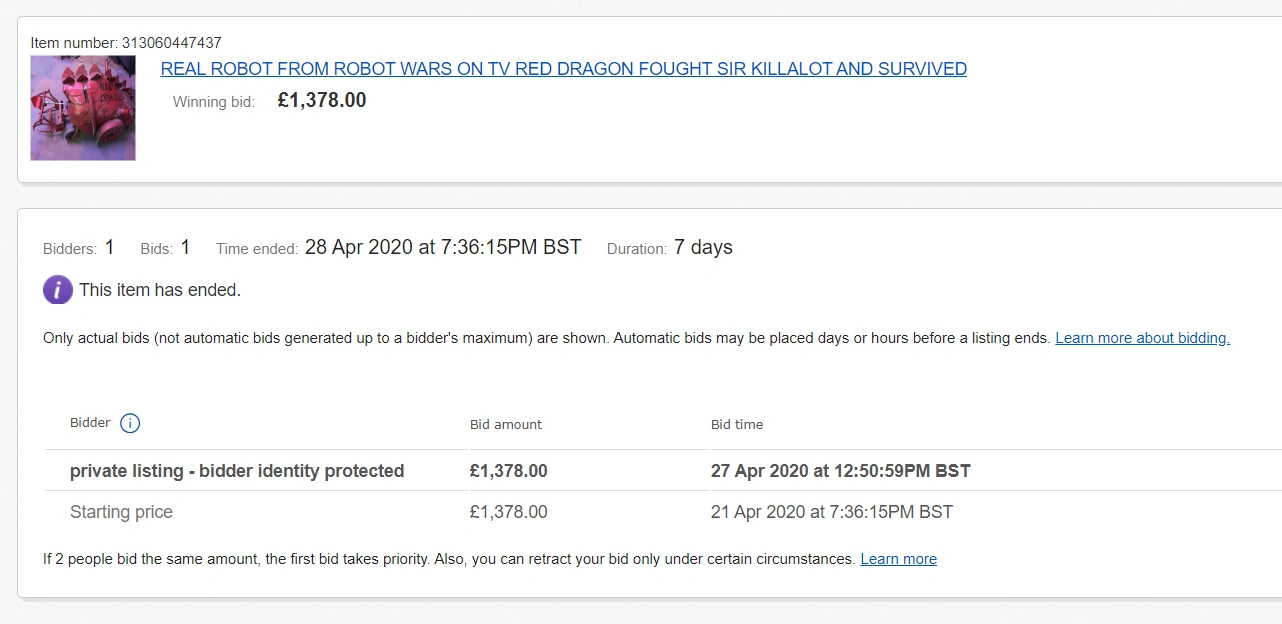Click 'Learn more' about retracting bids
The image size is (1282, 624).
(x=898, y=559)
